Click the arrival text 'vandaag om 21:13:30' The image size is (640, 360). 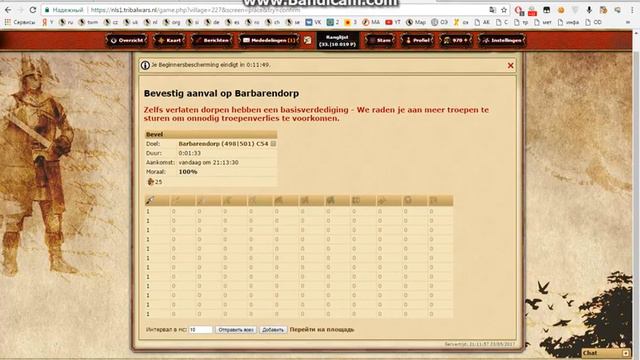point(208,162)
